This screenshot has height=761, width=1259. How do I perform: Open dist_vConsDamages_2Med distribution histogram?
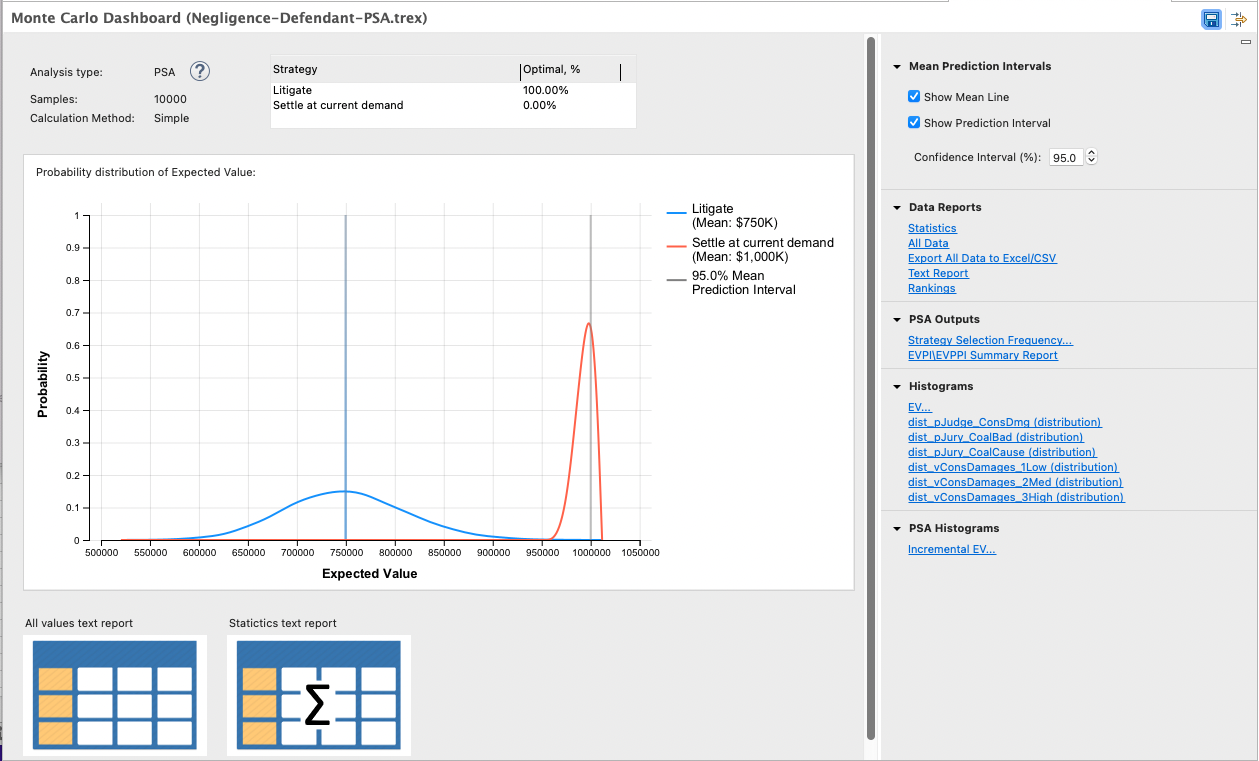1014,482
